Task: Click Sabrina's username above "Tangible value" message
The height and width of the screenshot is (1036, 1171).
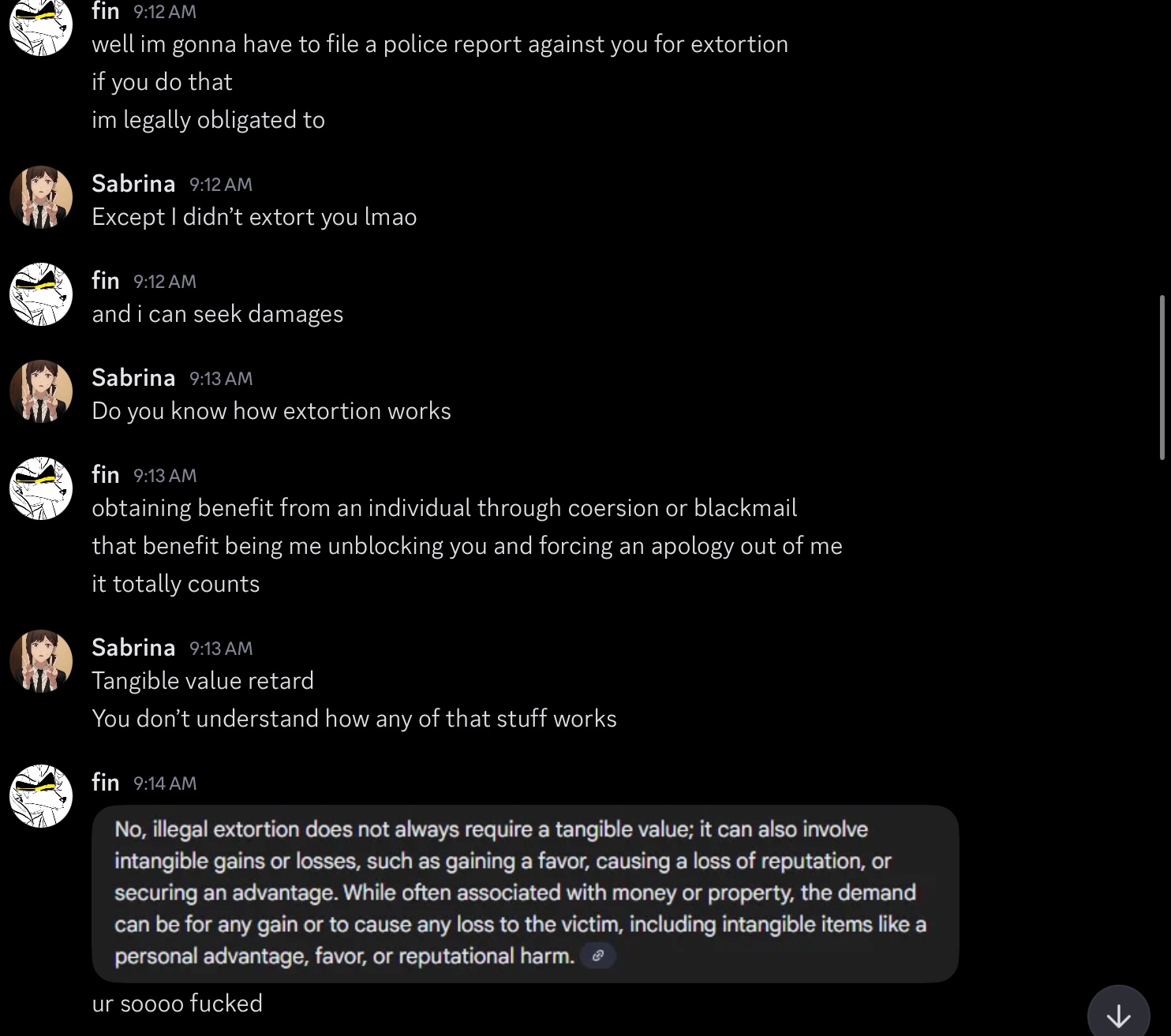Action: tap(133, 648)
